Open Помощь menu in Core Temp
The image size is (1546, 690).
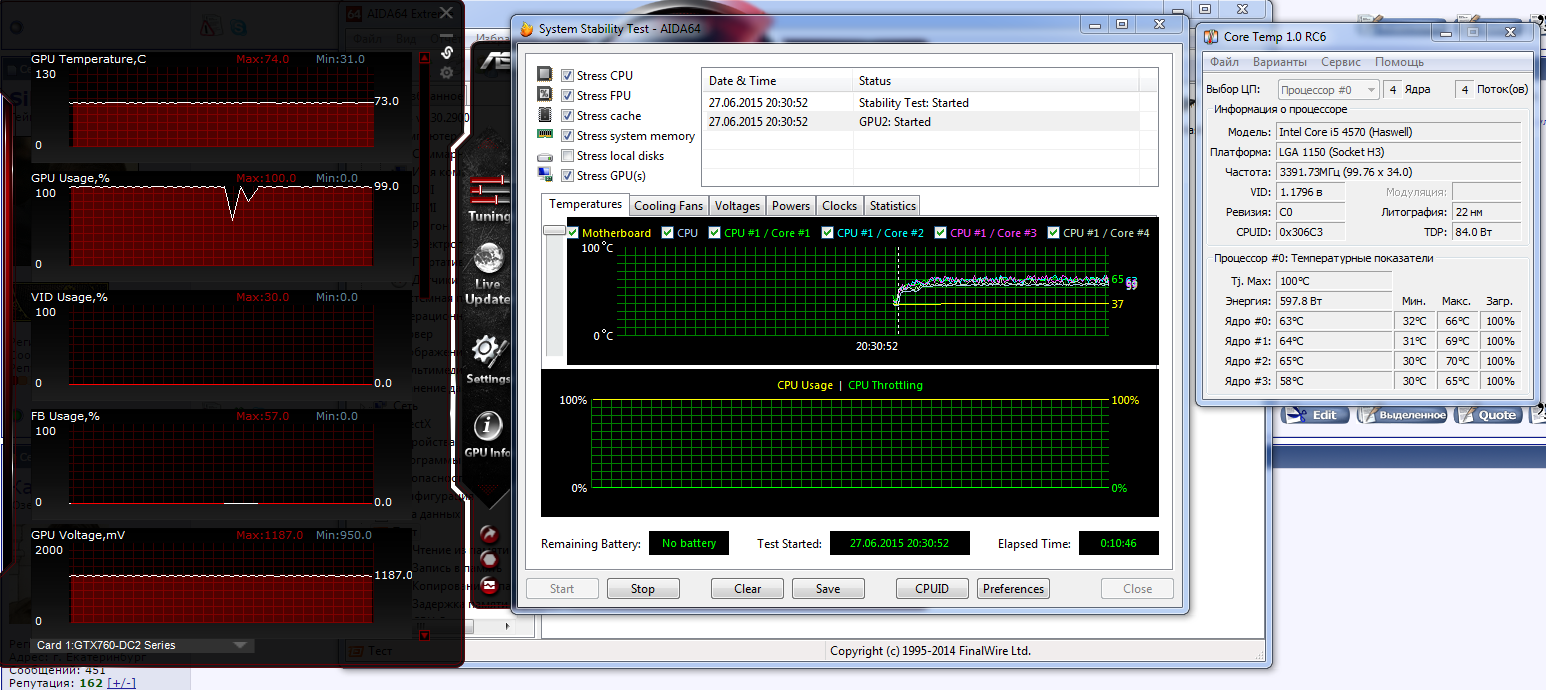[1399, 62]
